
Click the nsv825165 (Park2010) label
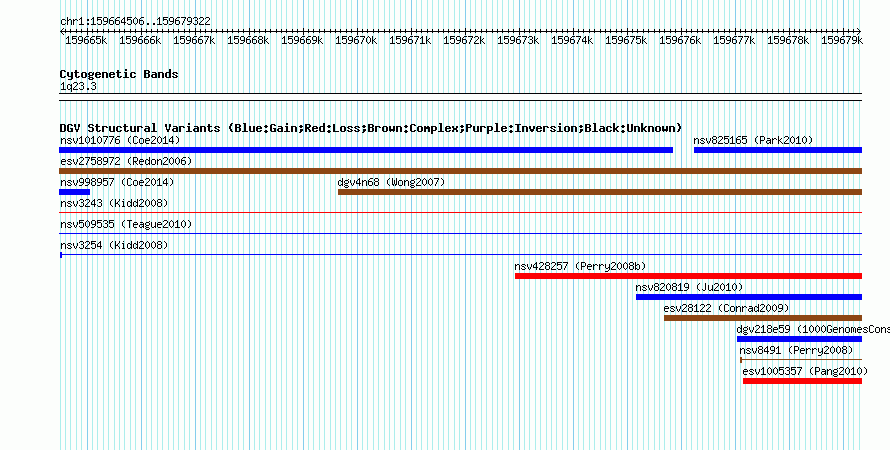tap(753, 140)
